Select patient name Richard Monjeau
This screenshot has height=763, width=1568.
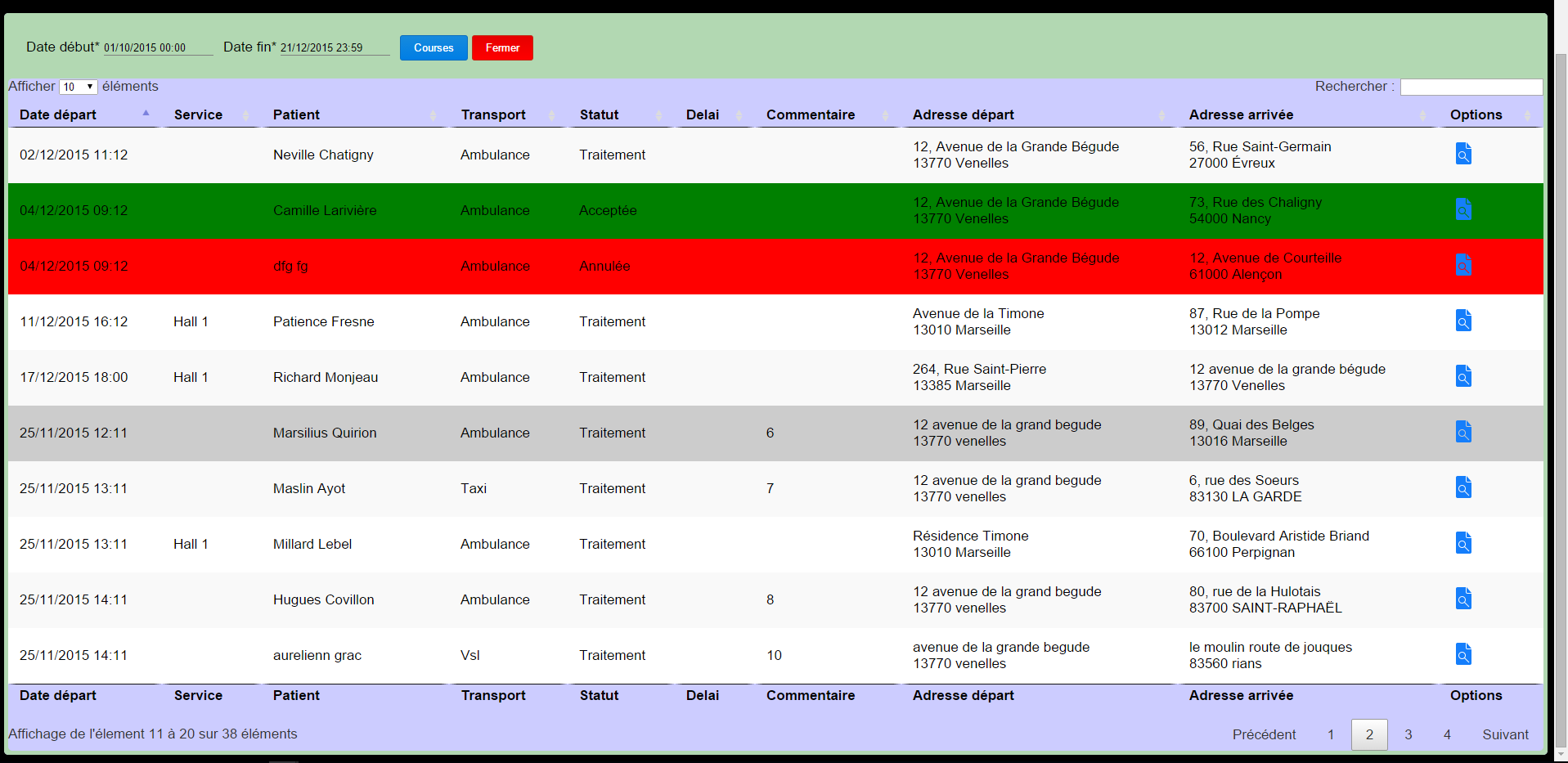point(326,377)
